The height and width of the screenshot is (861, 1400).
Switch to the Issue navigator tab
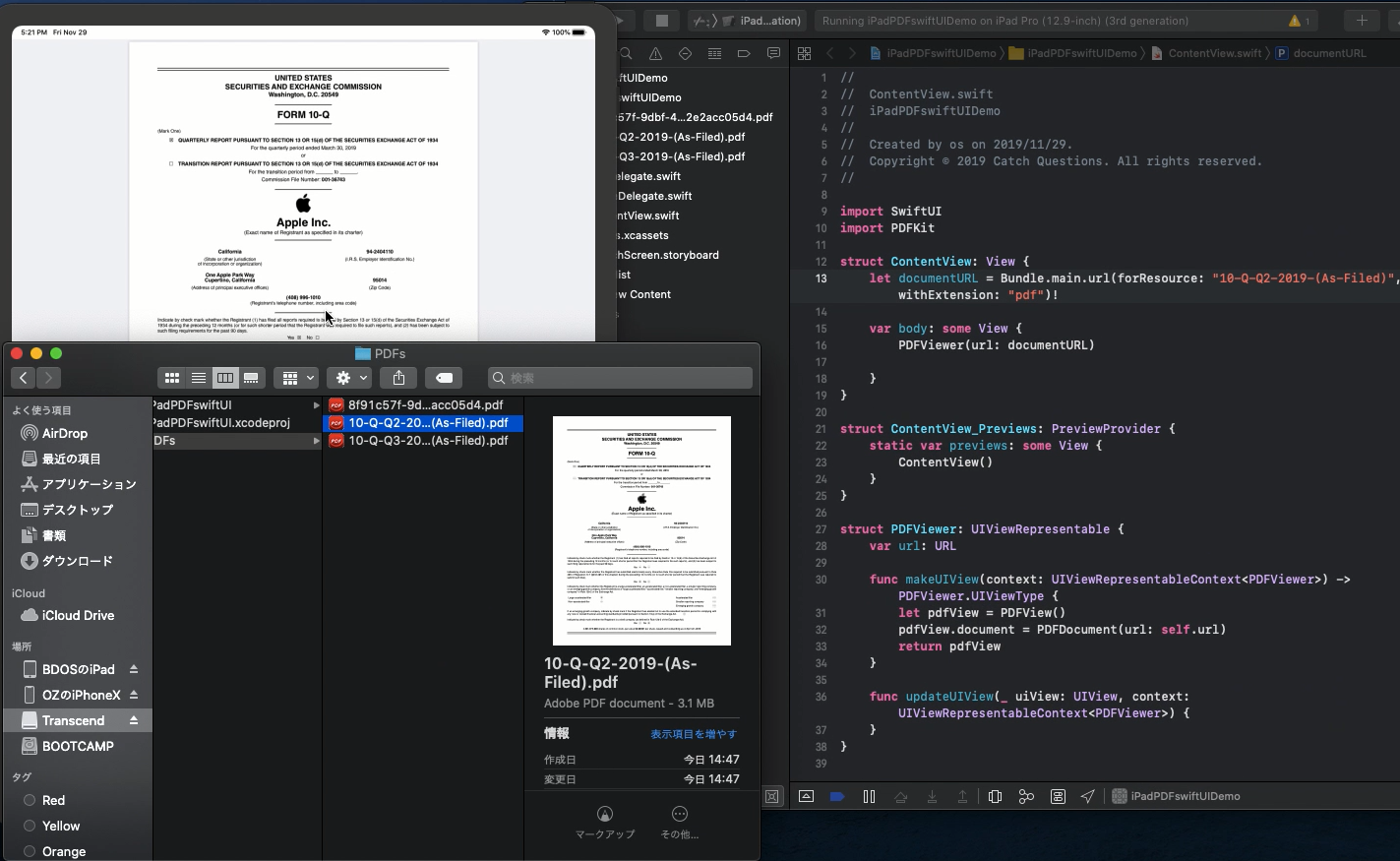pos(655,53)
